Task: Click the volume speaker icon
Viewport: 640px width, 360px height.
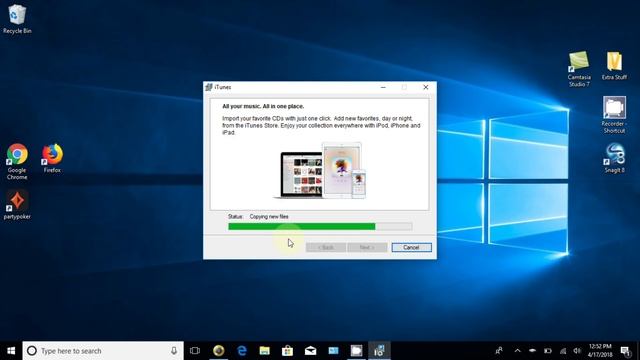Action: (577, 351)
